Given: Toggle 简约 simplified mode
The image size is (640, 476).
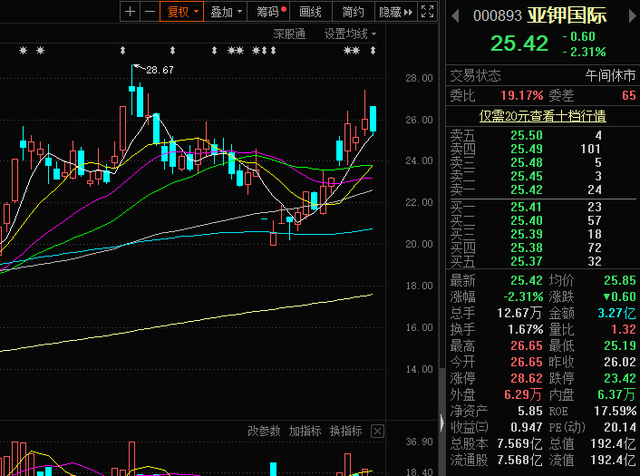Looking at the screenshot, I should (x=353, y=11).
